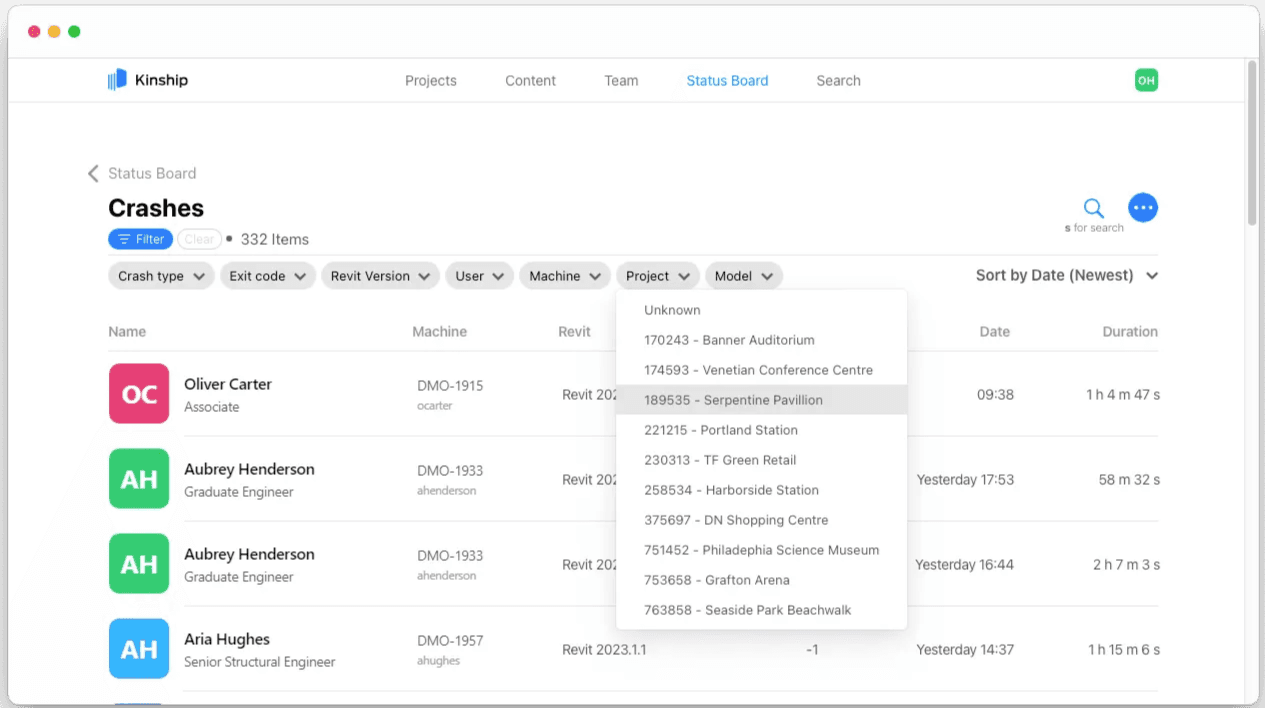
Task: Expand the Model filter
Action: (744, 276)
